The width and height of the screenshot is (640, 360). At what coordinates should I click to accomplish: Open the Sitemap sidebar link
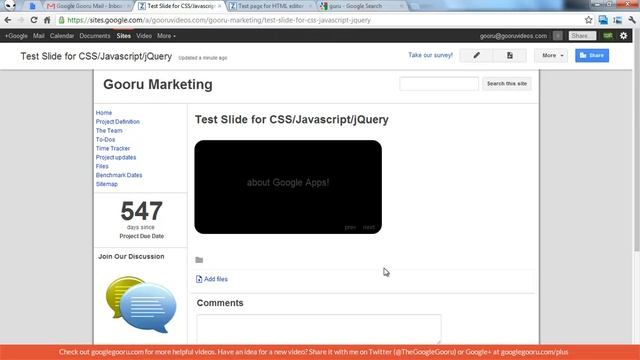click(x=107, y=184)
